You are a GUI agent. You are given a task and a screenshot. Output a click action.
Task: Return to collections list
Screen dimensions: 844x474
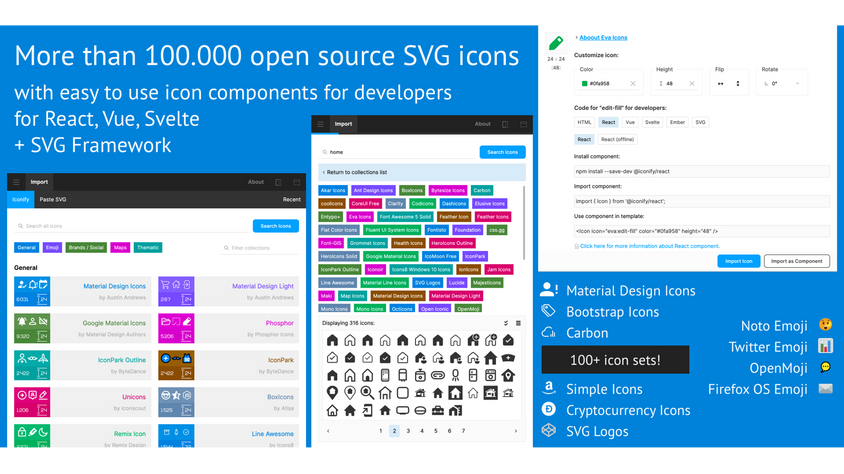421,172
